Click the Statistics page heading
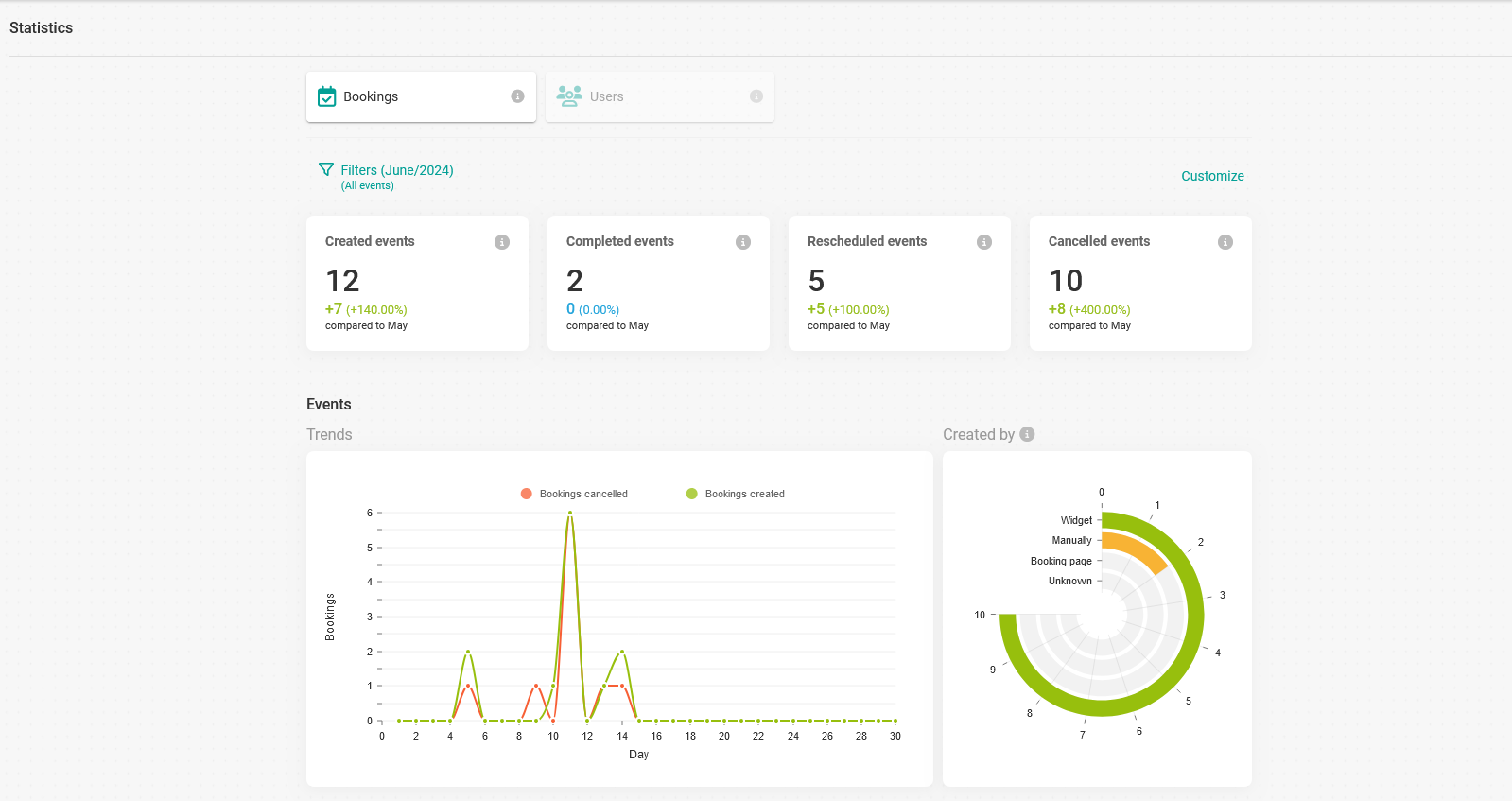The image size is (1512, 801). [x=41, y=28]
